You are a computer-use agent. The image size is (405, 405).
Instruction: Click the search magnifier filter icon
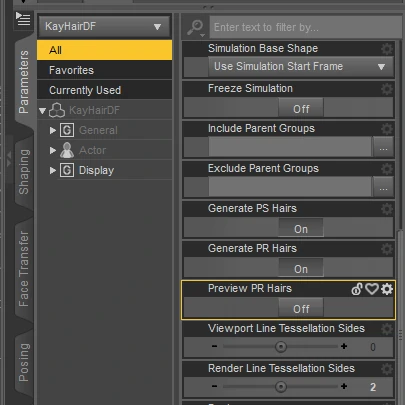(196, 28)
